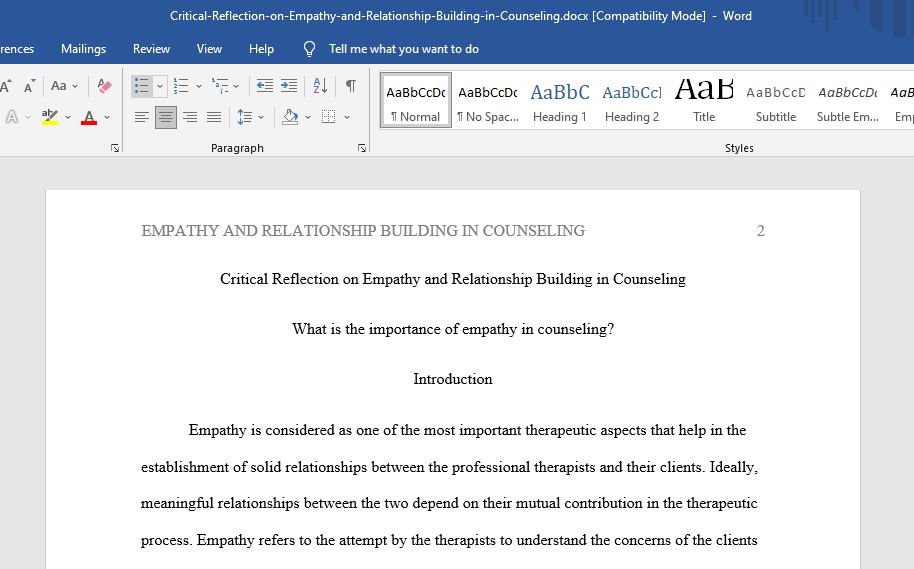
Task: Open the References tab
Action: tap(17, 49)
